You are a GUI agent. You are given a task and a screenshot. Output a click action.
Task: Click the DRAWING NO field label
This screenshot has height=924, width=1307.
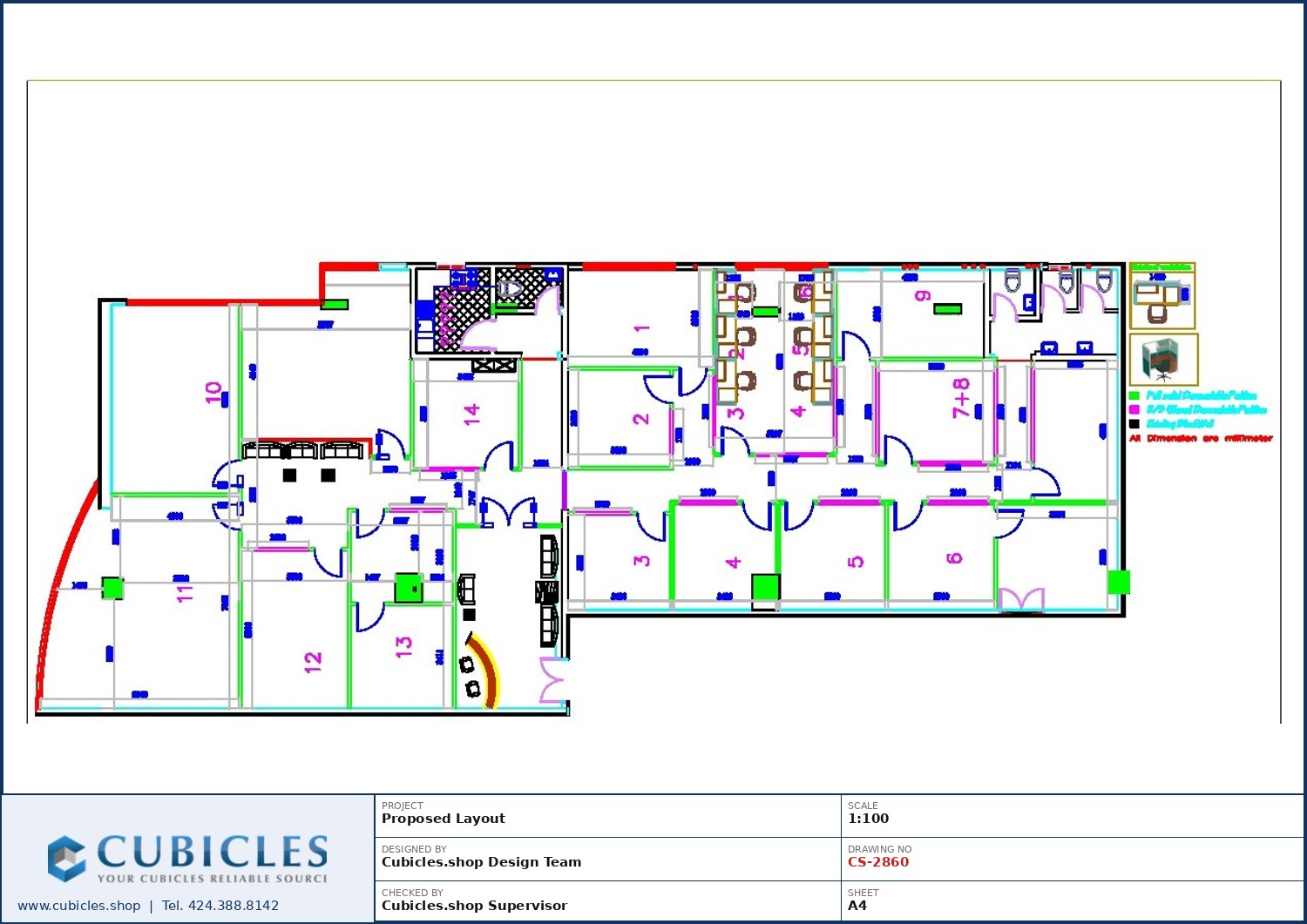click(x=880, y=849)
